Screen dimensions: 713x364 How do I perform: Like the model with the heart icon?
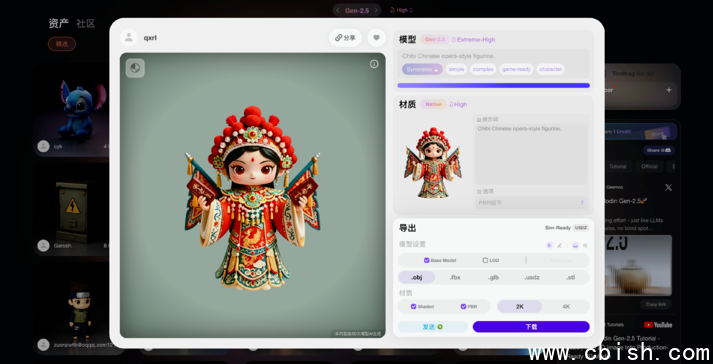coord(376,38)
